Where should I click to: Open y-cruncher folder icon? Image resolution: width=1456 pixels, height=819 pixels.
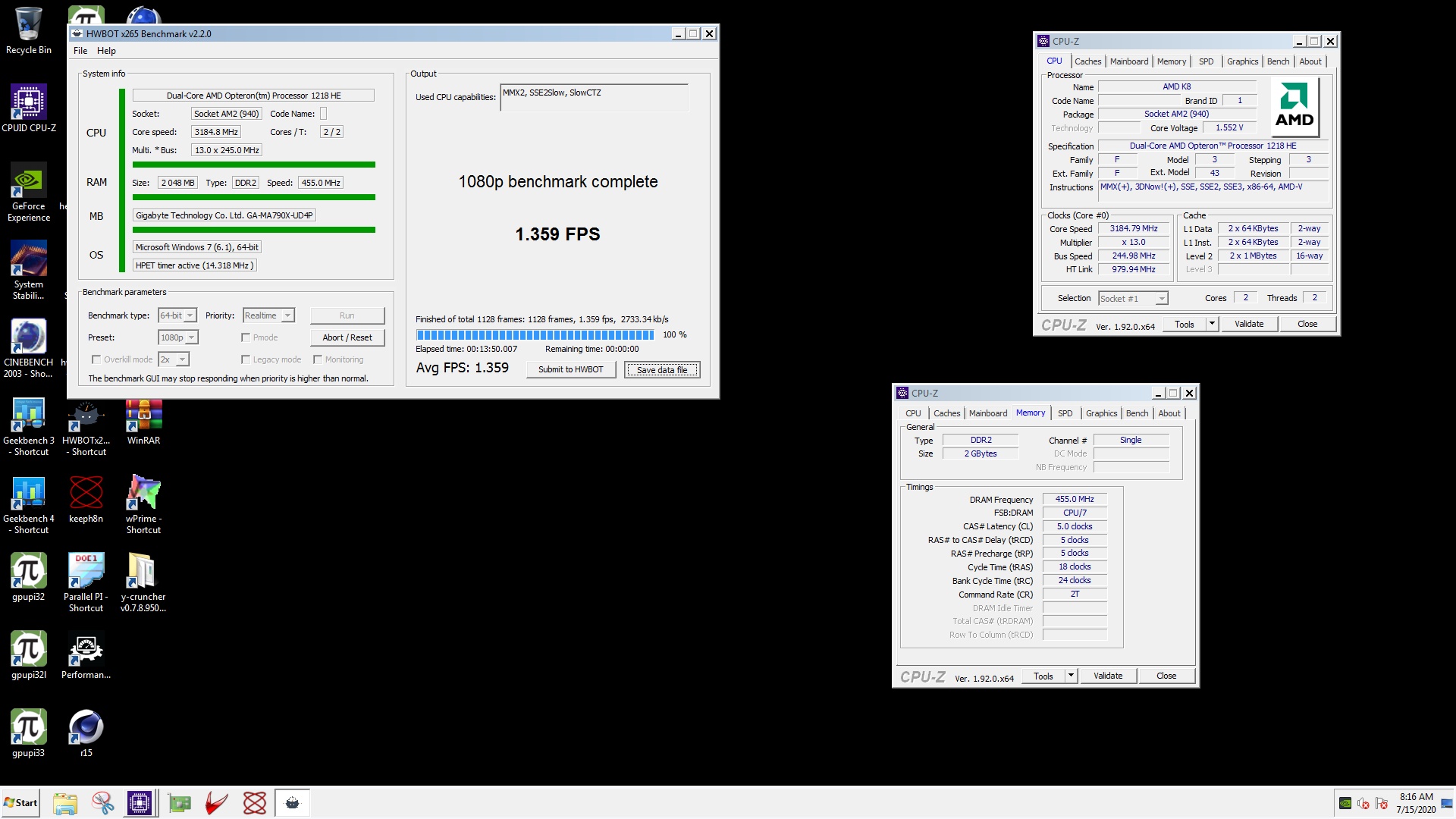[143, 582]
